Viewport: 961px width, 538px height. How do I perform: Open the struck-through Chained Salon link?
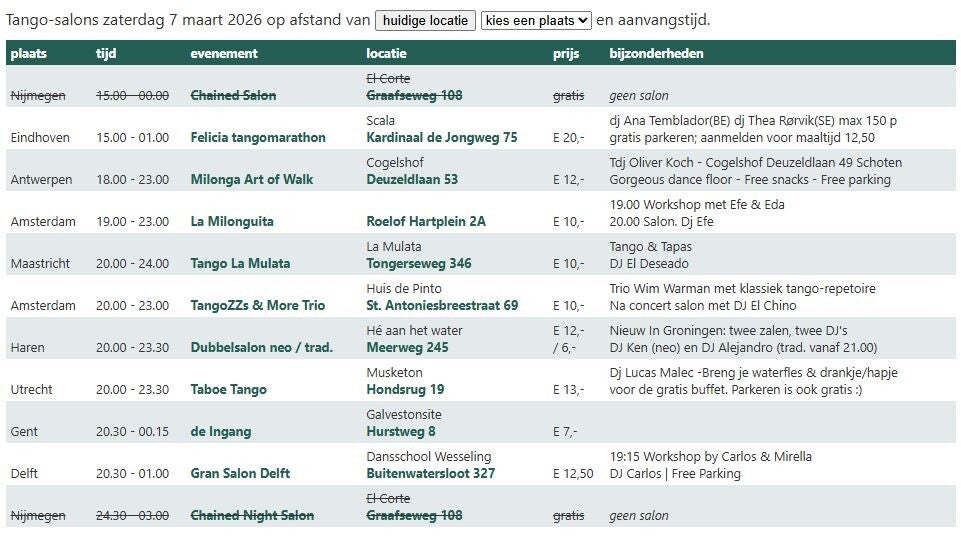coord(234,96)
